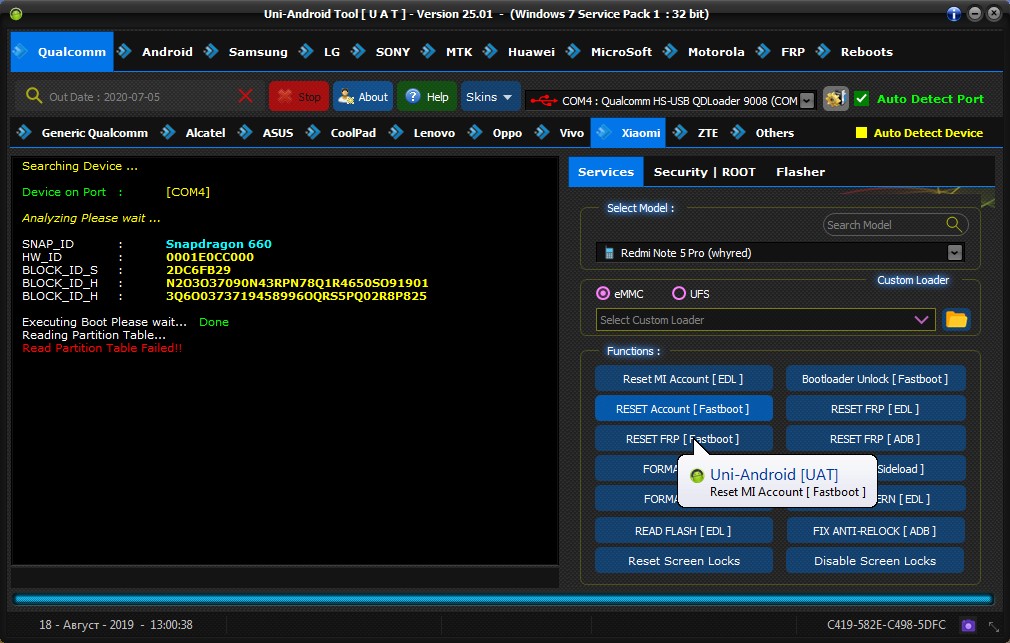Open the Skins dropdown
Screen dimensions: 1010x643
click(x=490, y=97)
